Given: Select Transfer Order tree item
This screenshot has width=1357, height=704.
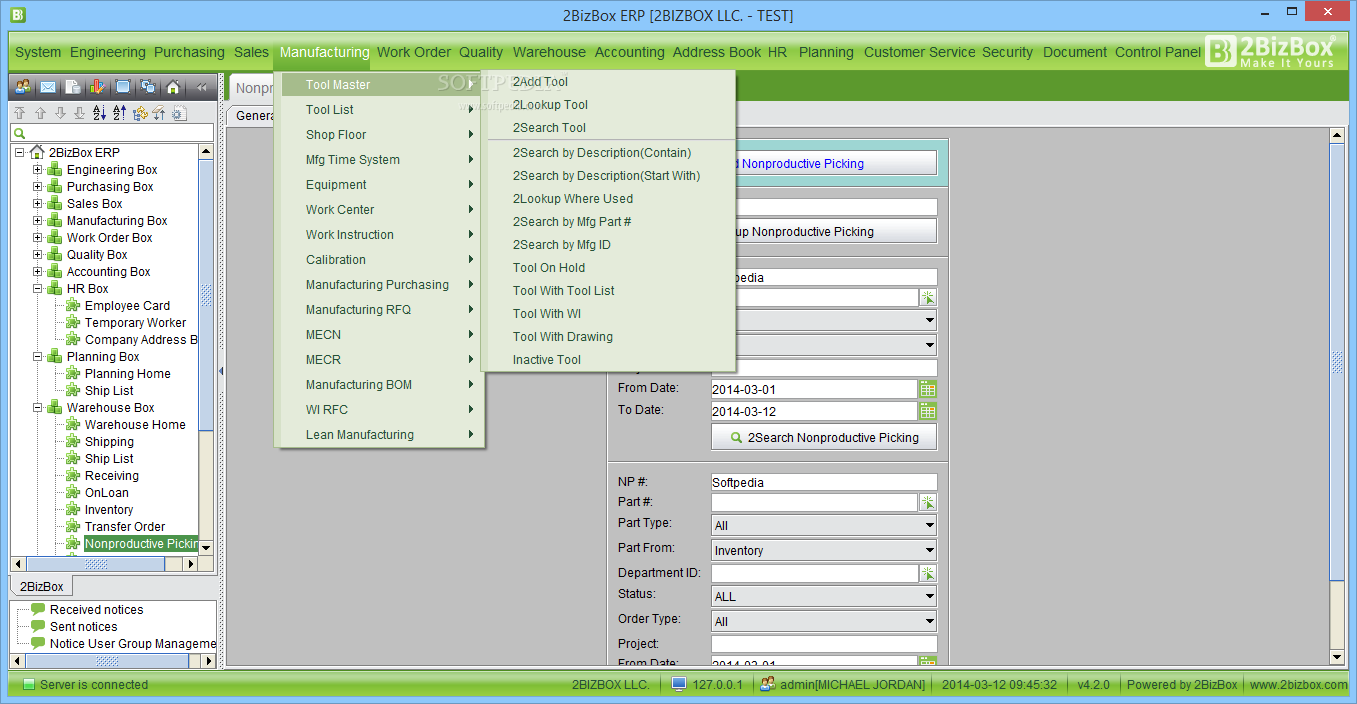Looking at the screenshot, I should (x=125, y=527).
